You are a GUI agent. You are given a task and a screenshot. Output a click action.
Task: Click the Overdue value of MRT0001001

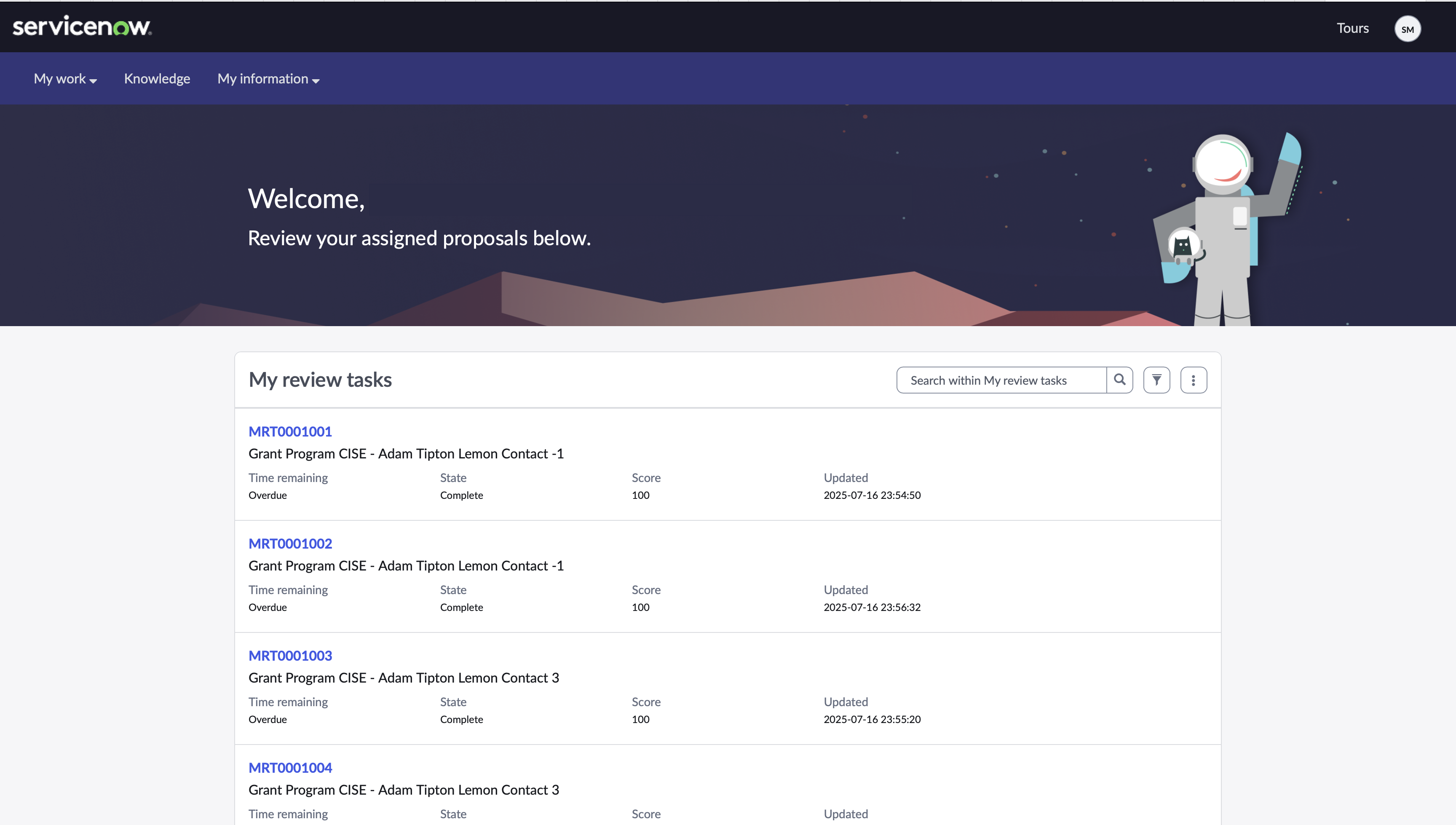pos(268,495)
